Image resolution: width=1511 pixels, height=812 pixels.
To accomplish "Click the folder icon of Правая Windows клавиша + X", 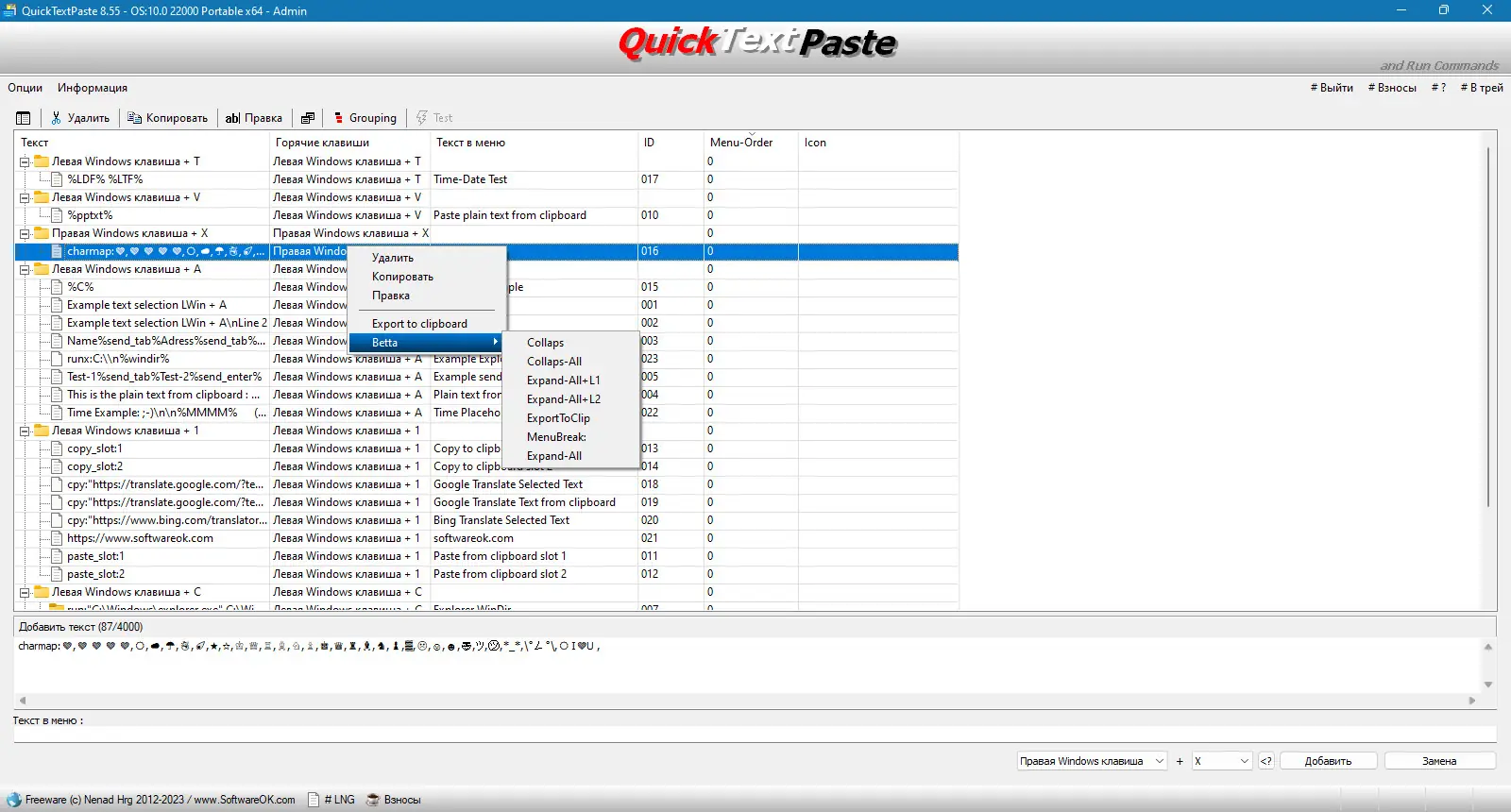I will [42, 233].
